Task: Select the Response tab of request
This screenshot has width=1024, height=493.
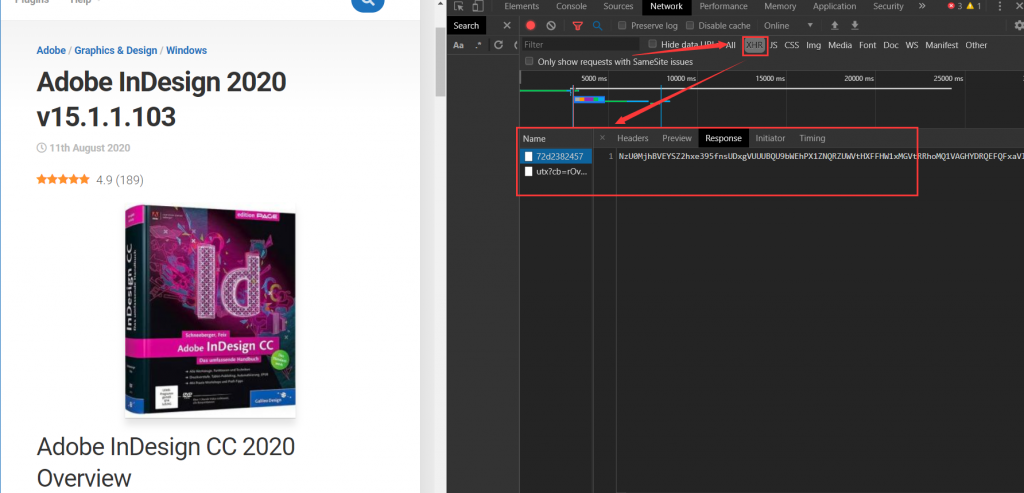Action: (x=724, y=138)
